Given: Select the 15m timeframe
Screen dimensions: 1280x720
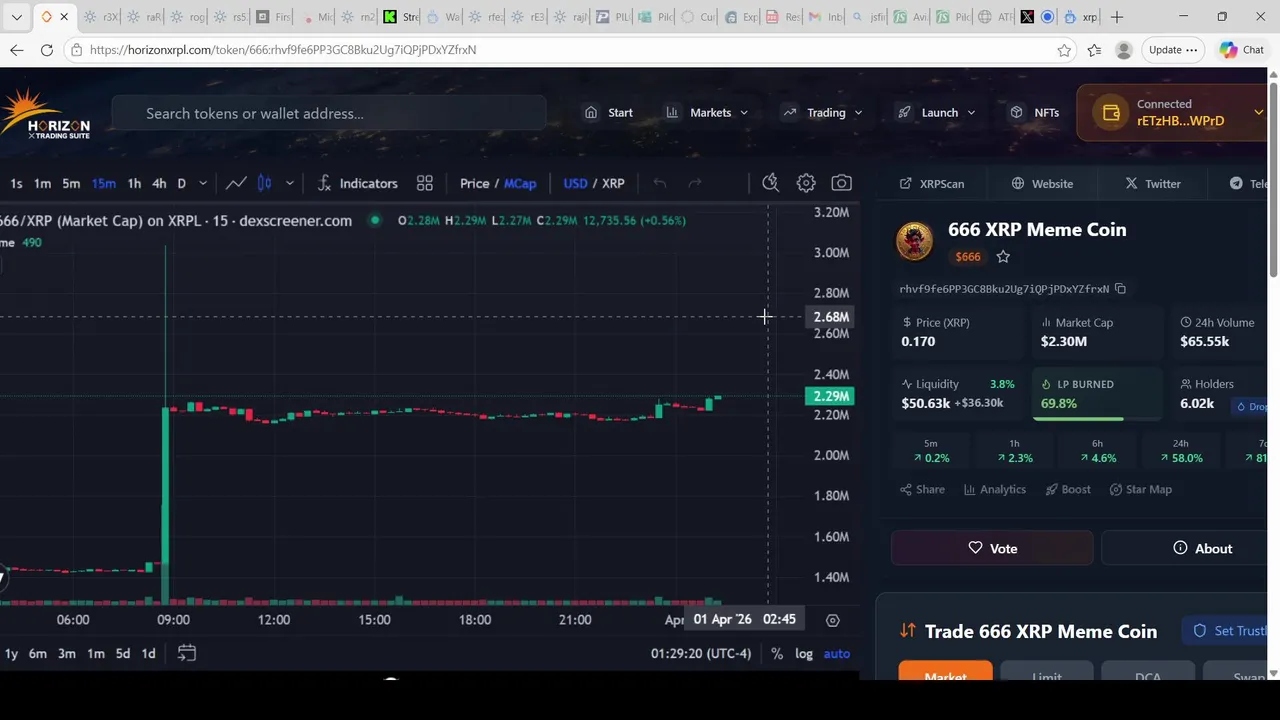Looking at the screenshot, I should [103, 183].
